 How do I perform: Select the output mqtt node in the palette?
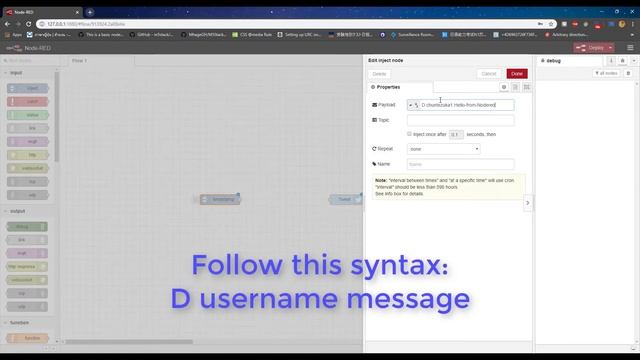[x=27, y=253]
